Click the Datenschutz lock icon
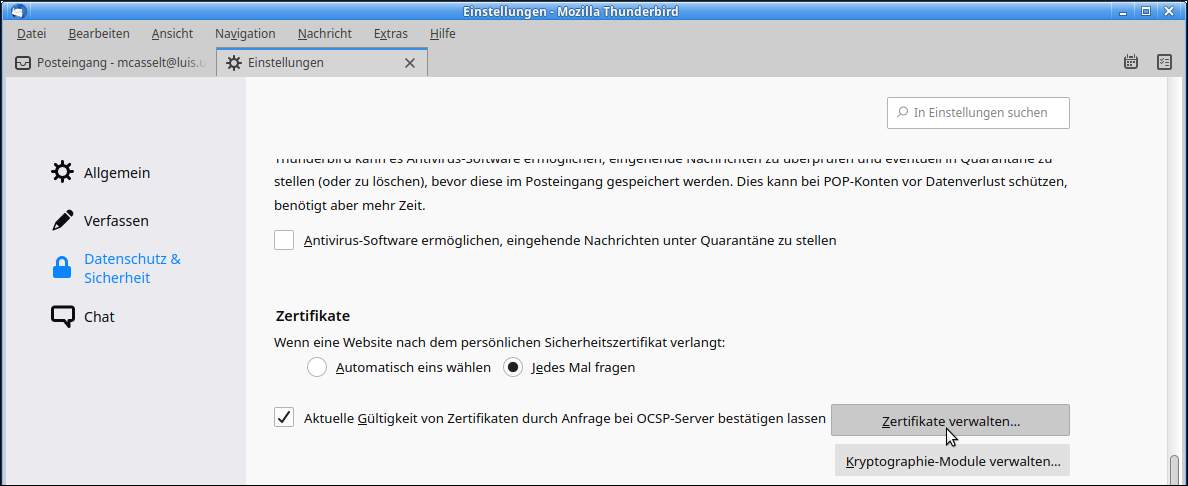Viewport: 1188px width, 486px height. [61, 268]
